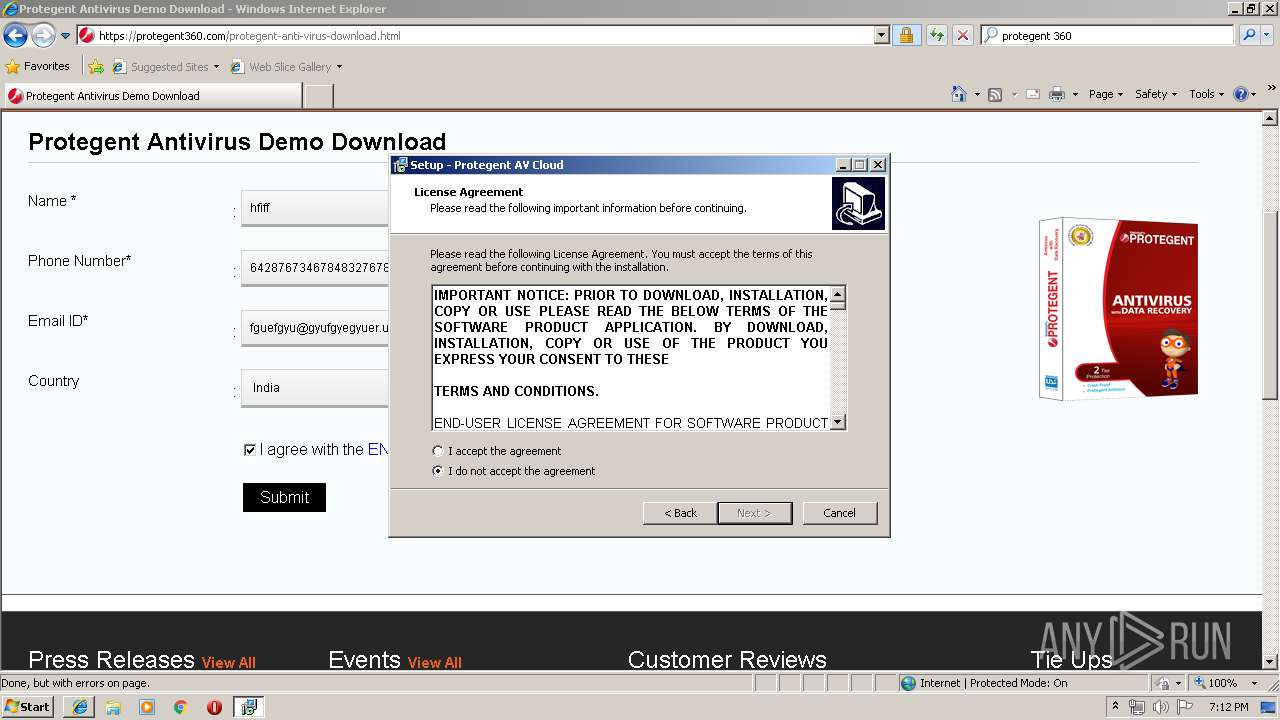The height and width of the screenshot is (720, 1280).
Task: Show hidden tray icons arrow
Action: pyautogui.click(x=1116, y=707)
